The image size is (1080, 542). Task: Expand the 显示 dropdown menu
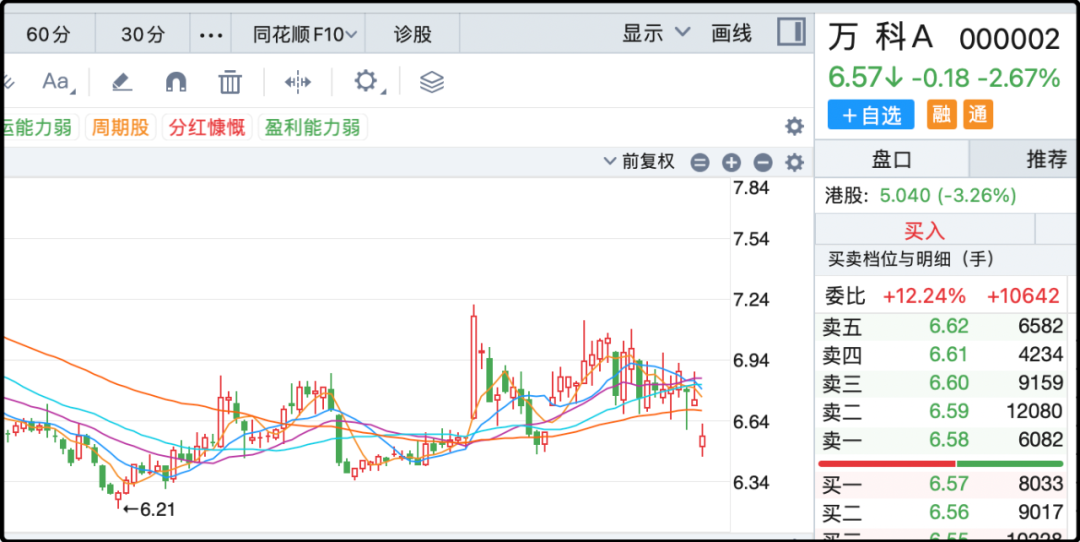pyautogui.click(x=656, y=33)
